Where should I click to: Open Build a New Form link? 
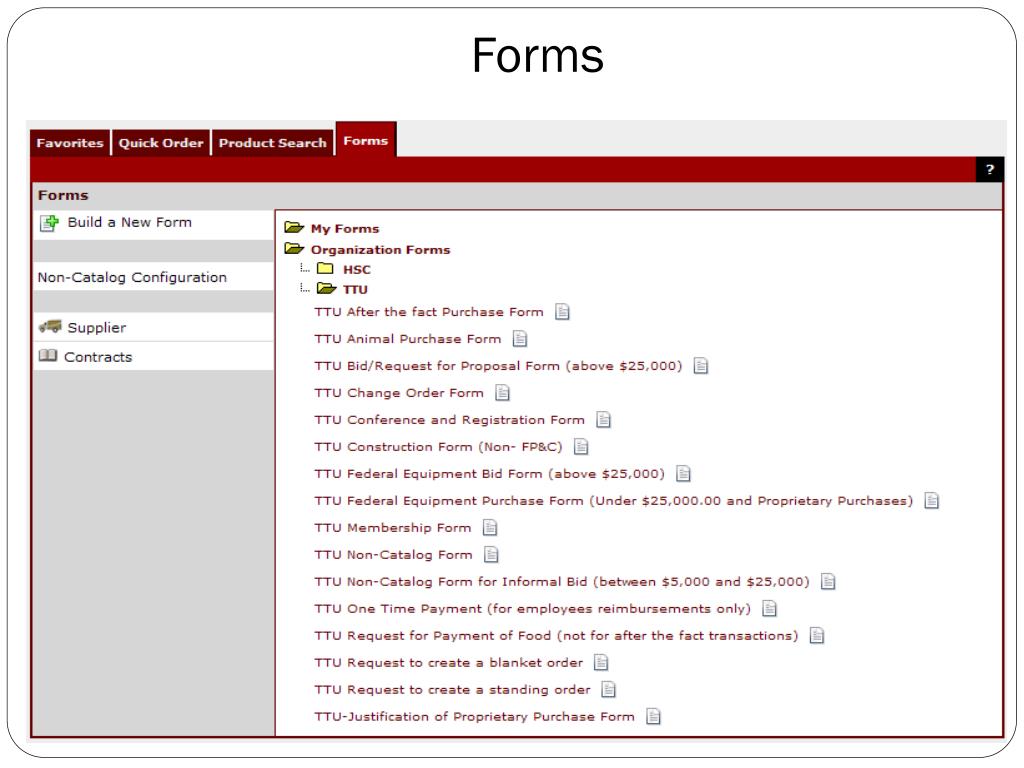129,223
